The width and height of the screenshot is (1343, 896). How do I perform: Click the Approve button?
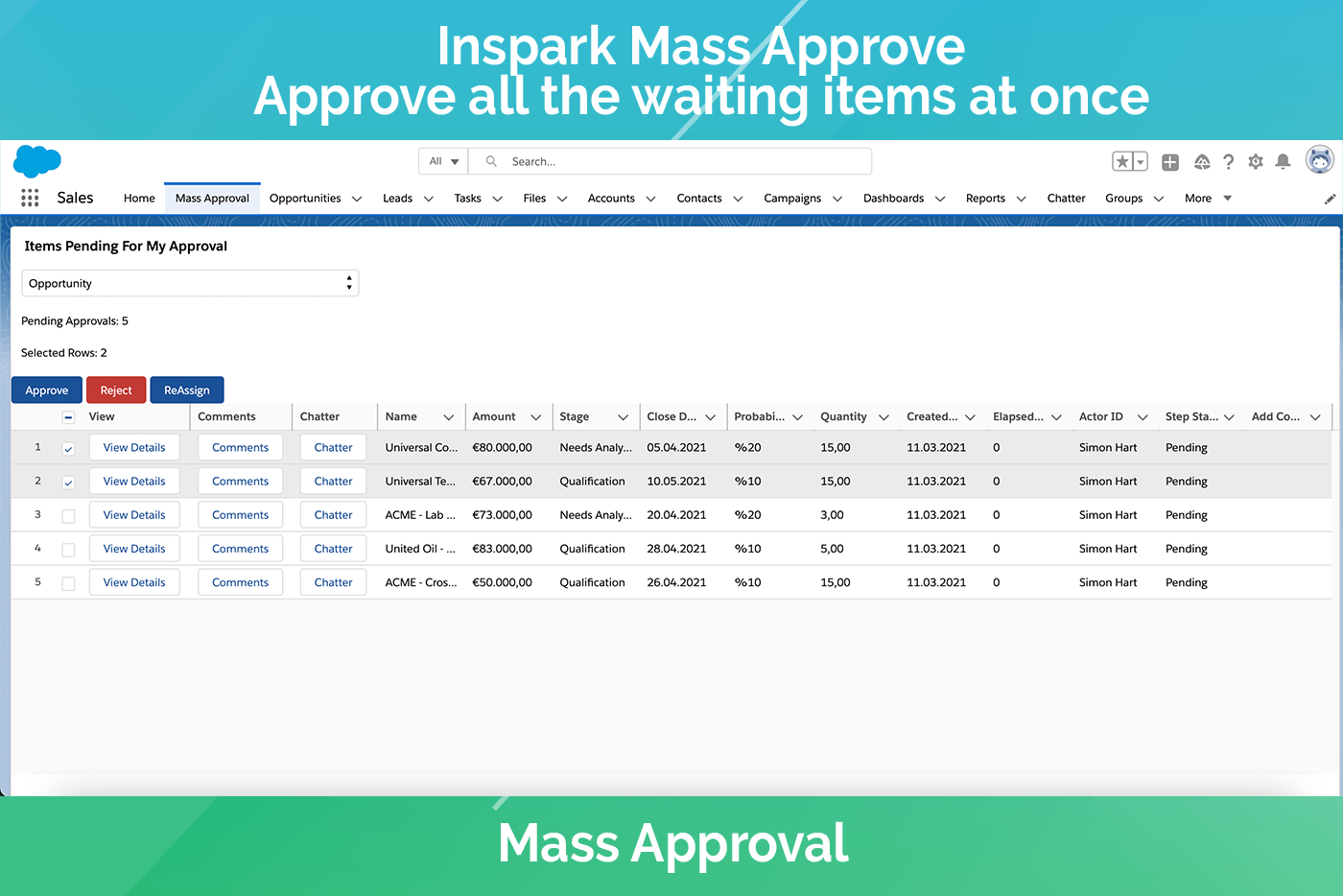[x=46, y=389]
